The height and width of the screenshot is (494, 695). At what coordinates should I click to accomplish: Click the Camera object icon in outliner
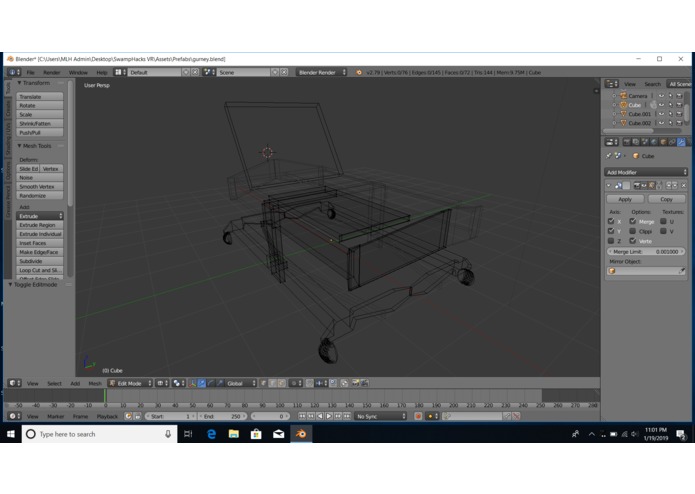[623, 96]
